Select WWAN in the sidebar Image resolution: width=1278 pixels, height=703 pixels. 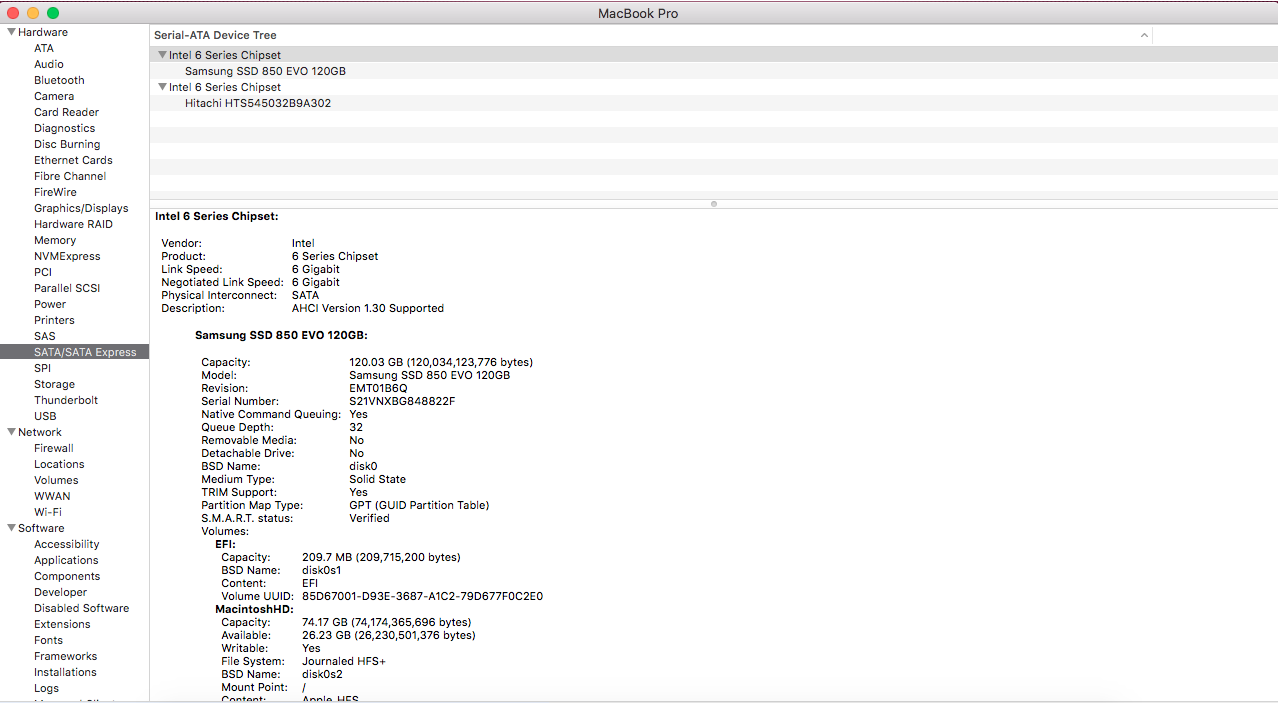[x=52, y=496]
